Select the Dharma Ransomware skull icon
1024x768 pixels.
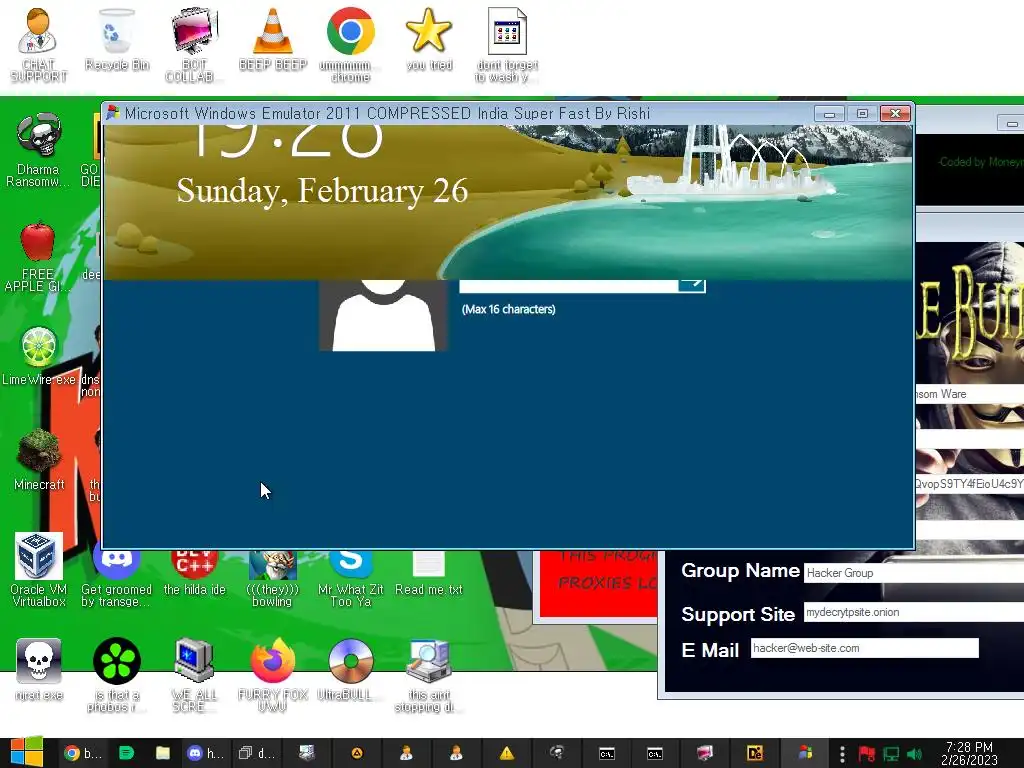pyautogui.click(x=38, y=149)
